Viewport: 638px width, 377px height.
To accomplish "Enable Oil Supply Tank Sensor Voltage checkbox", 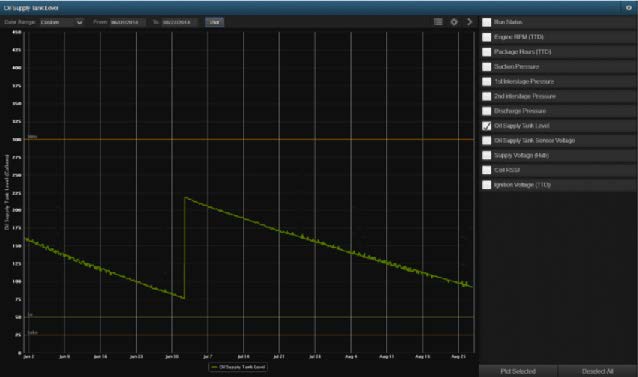I will 487,140.
